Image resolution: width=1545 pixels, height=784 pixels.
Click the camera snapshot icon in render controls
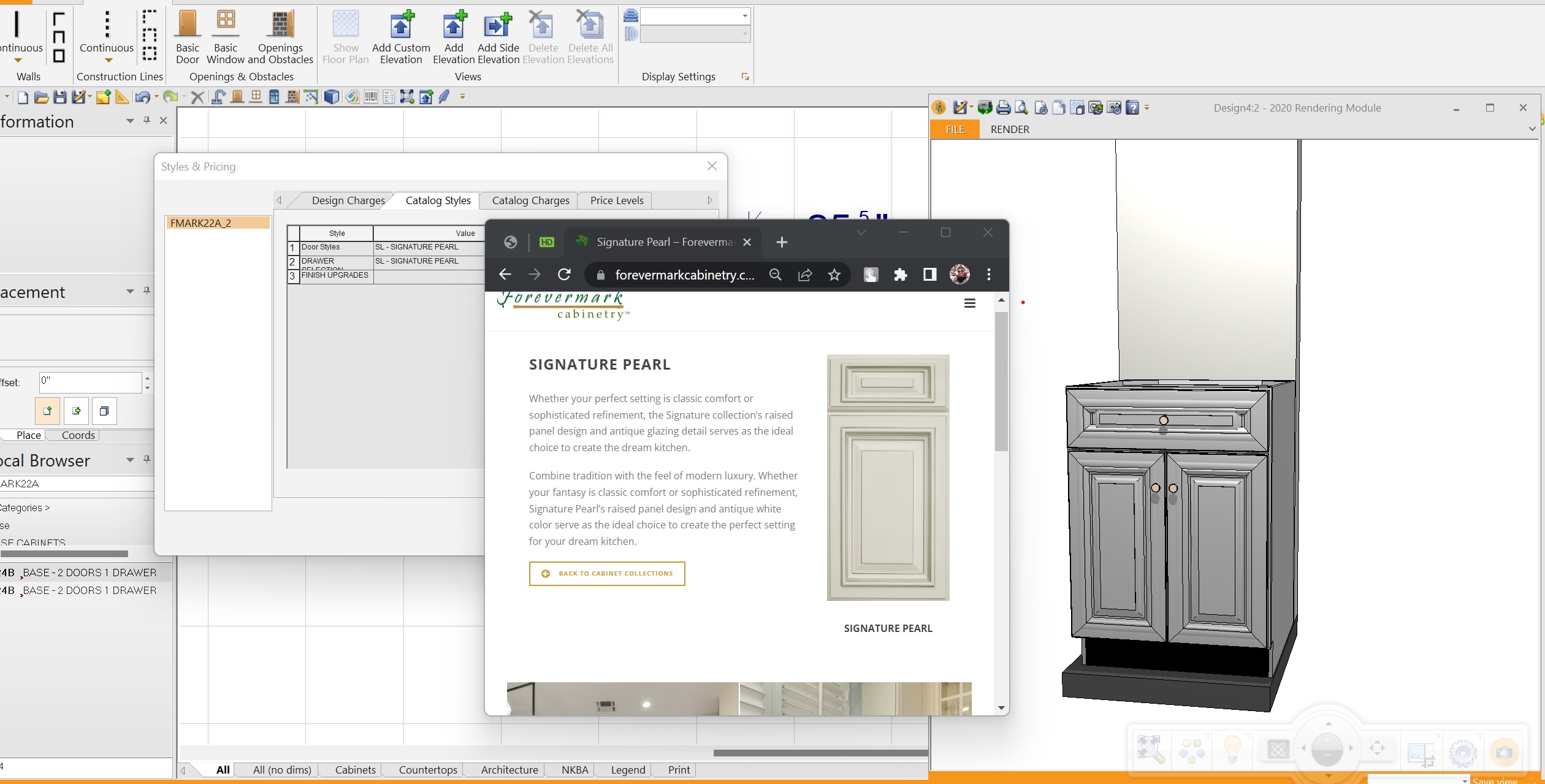tap(1503, 752)
